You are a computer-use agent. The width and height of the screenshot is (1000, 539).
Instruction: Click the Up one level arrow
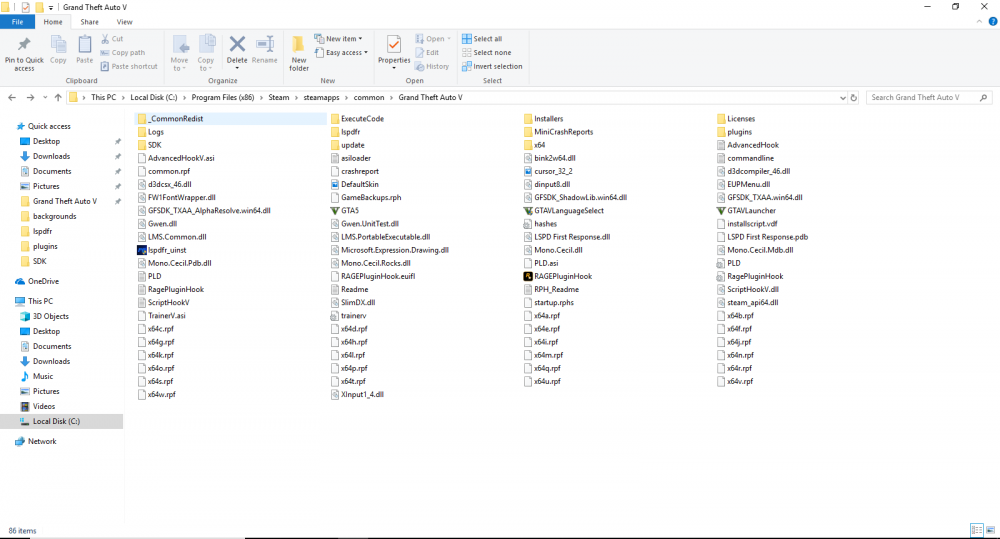point(58,98)
